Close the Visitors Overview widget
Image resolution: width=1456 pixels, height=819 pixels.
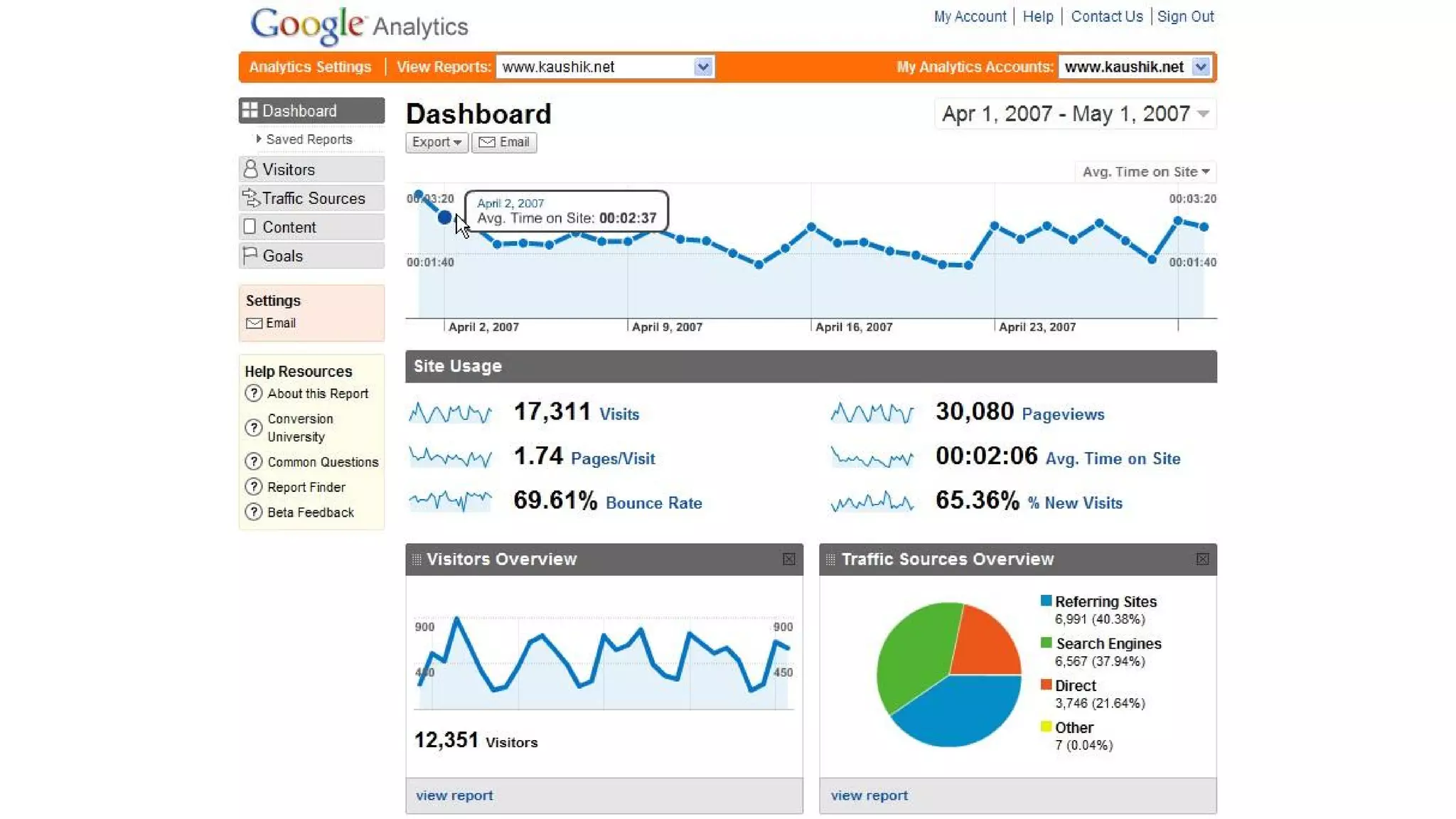[788, 560]
